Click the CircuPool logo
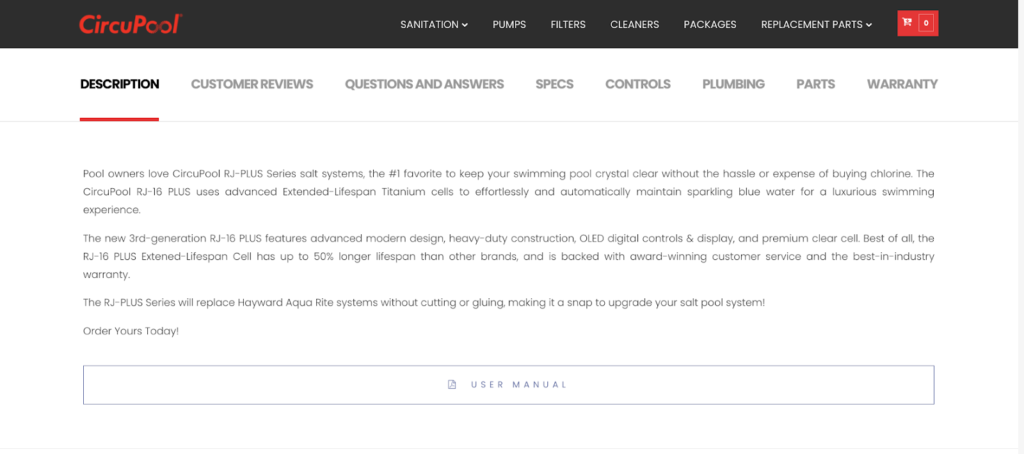The image size is (1024, 454). coord(130,24)
